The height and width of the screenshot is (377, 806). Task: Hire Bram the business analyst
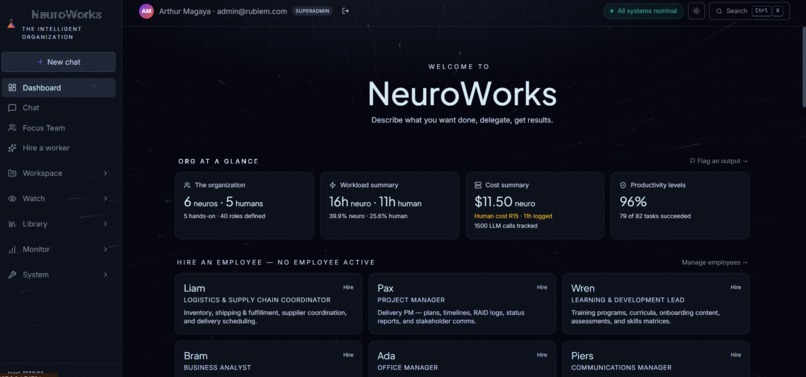pyautogui.click(x=348, y=355)
